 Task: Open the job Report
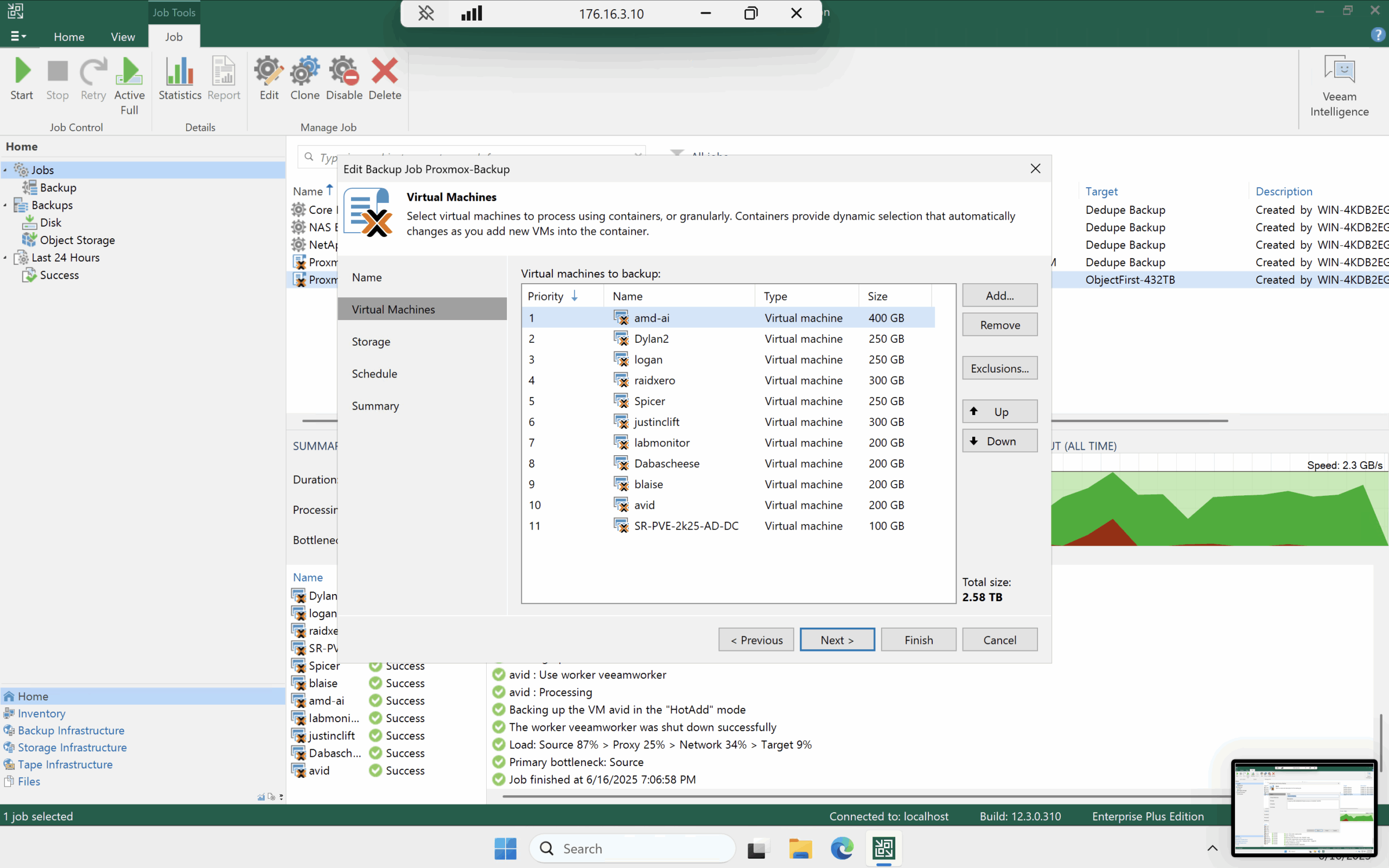(x=224, y=79)
